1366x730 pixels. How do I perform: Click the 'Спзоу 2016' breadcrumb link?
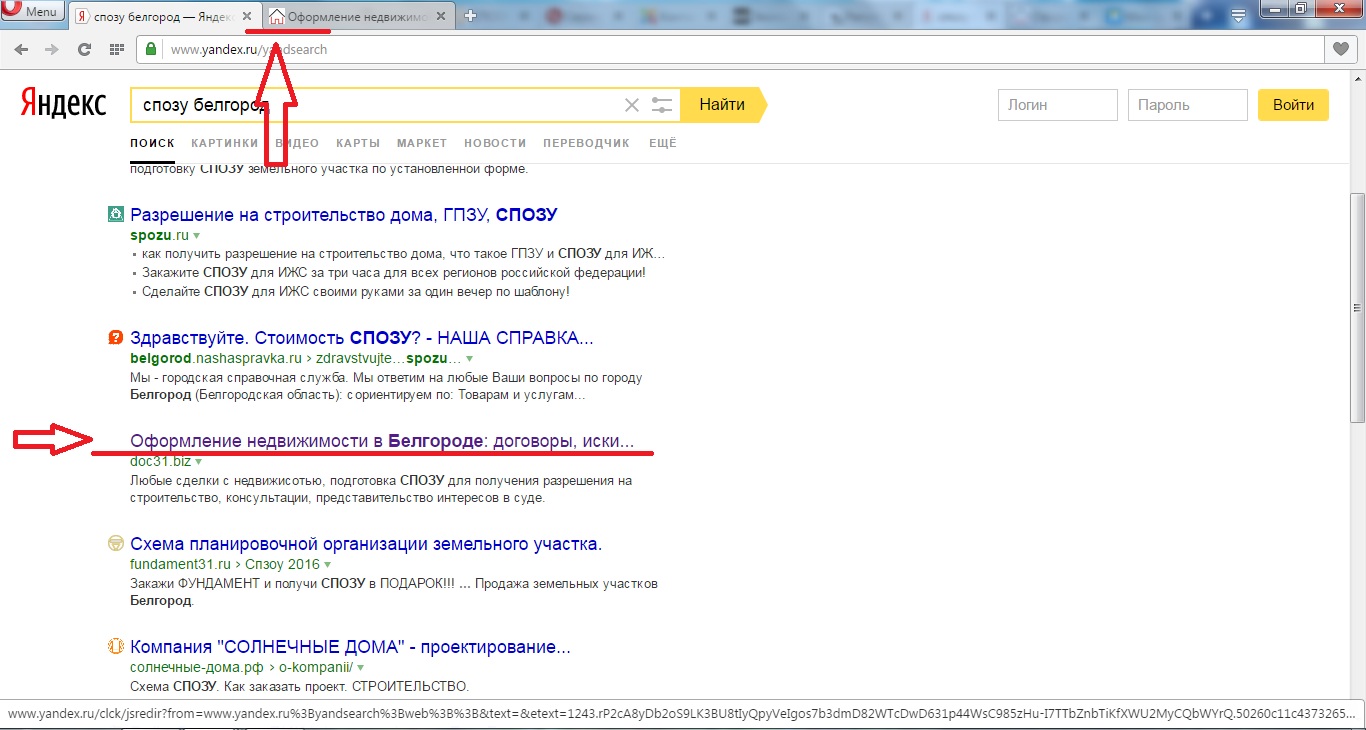(282, 564)
